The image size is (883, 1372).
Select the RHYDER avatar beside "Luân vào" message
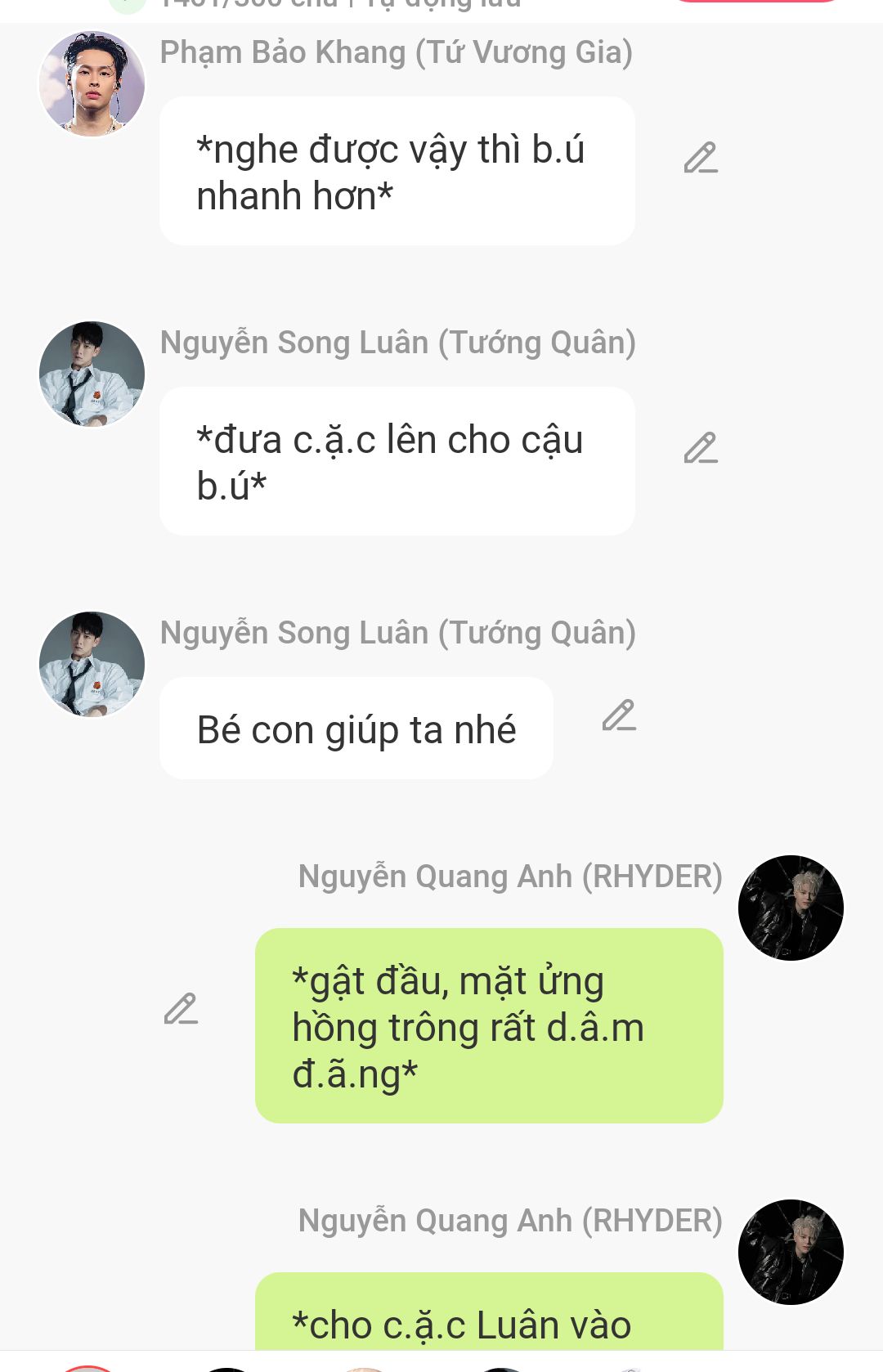pos(791,1252)
